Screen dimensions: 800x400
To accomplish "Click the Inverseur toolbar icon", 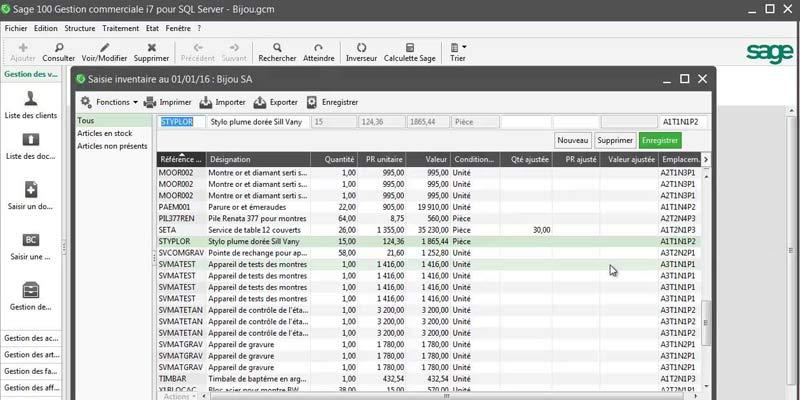I will click(361, 47).
